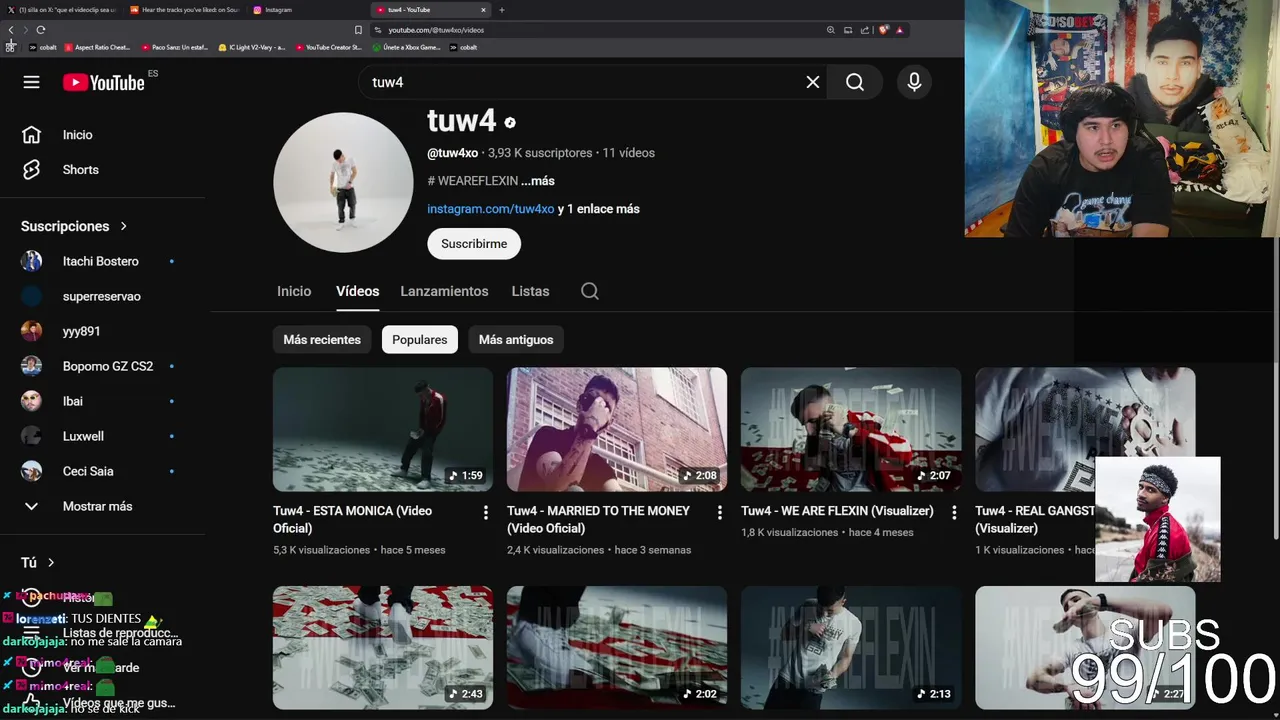Click the MARRIED TO THE MONEY thumbnail
The width and height of the screenshot is (1280, 720).
click(x=617, y=429)
